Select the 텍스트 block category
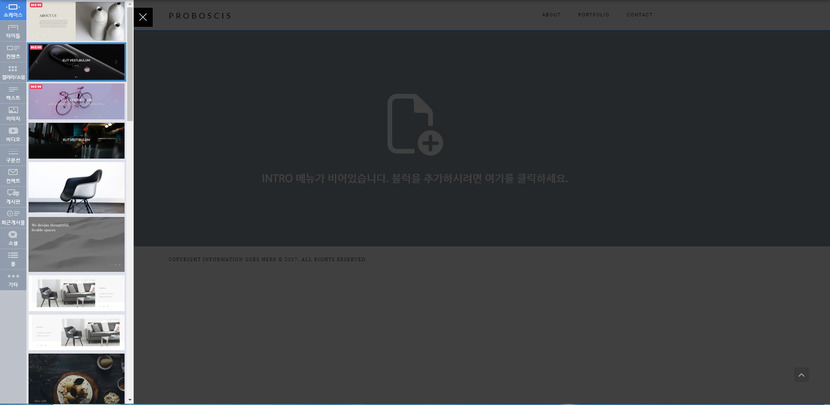830x405 pixels. click(x=13, y=93)
